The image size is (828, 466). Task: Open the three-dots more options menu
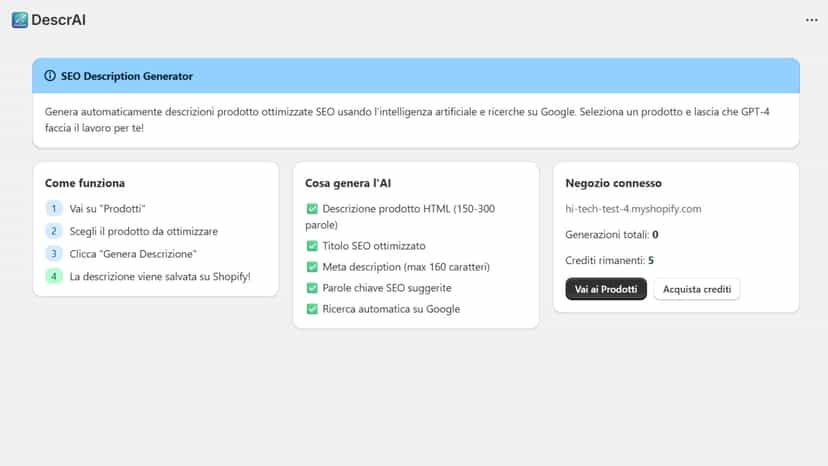811,20
